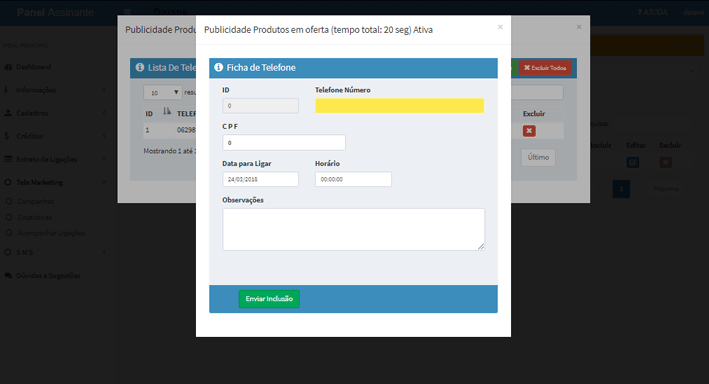Image resolution: width=709 pixels, height=384 pixels.
Task: Click the ID field in Ficha de Telefone
Action: tap(260, 106)
